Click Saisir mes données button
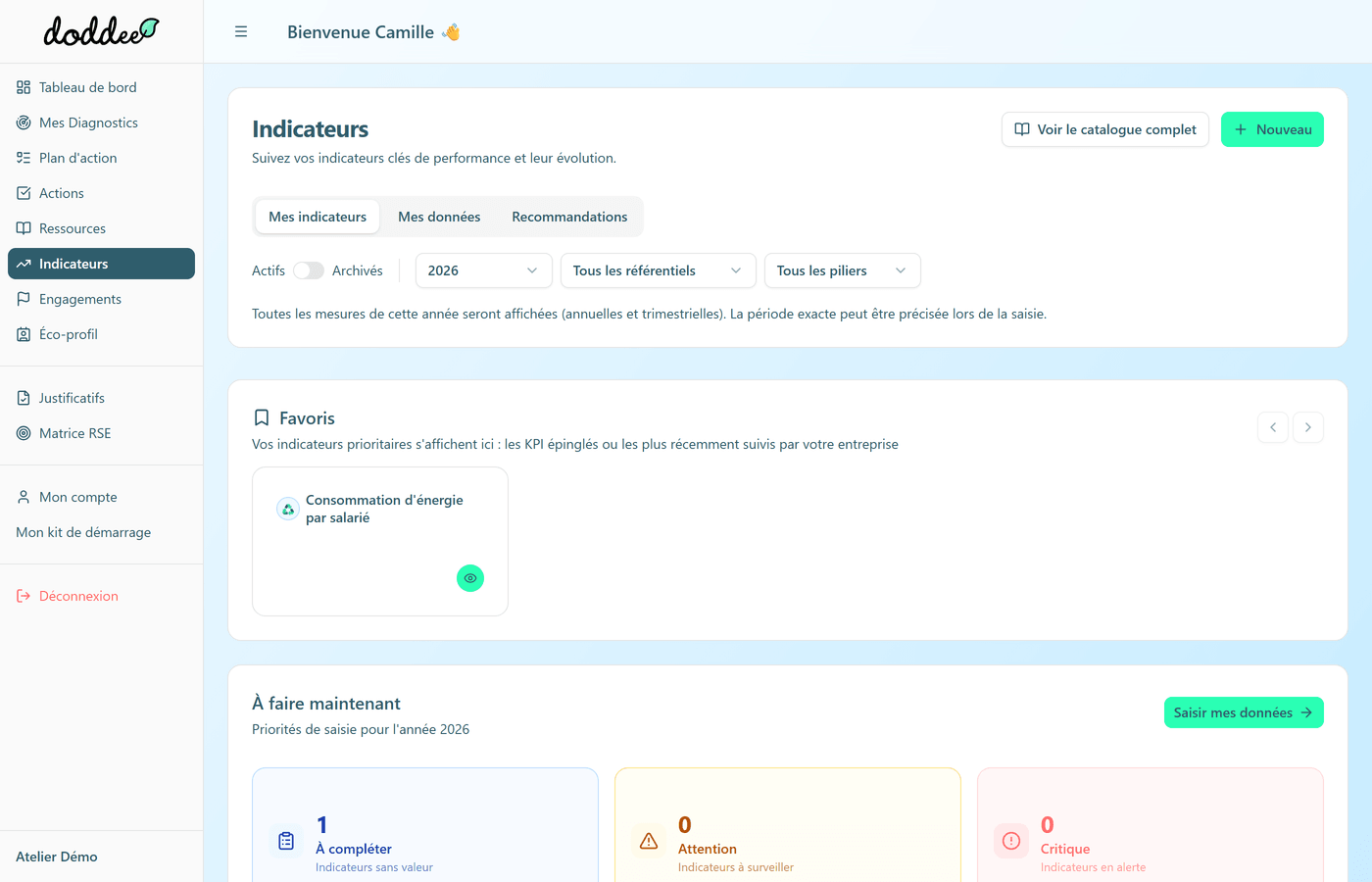Image resolution: width=1372 pixels, height=882 pixels. (1244, 712)
